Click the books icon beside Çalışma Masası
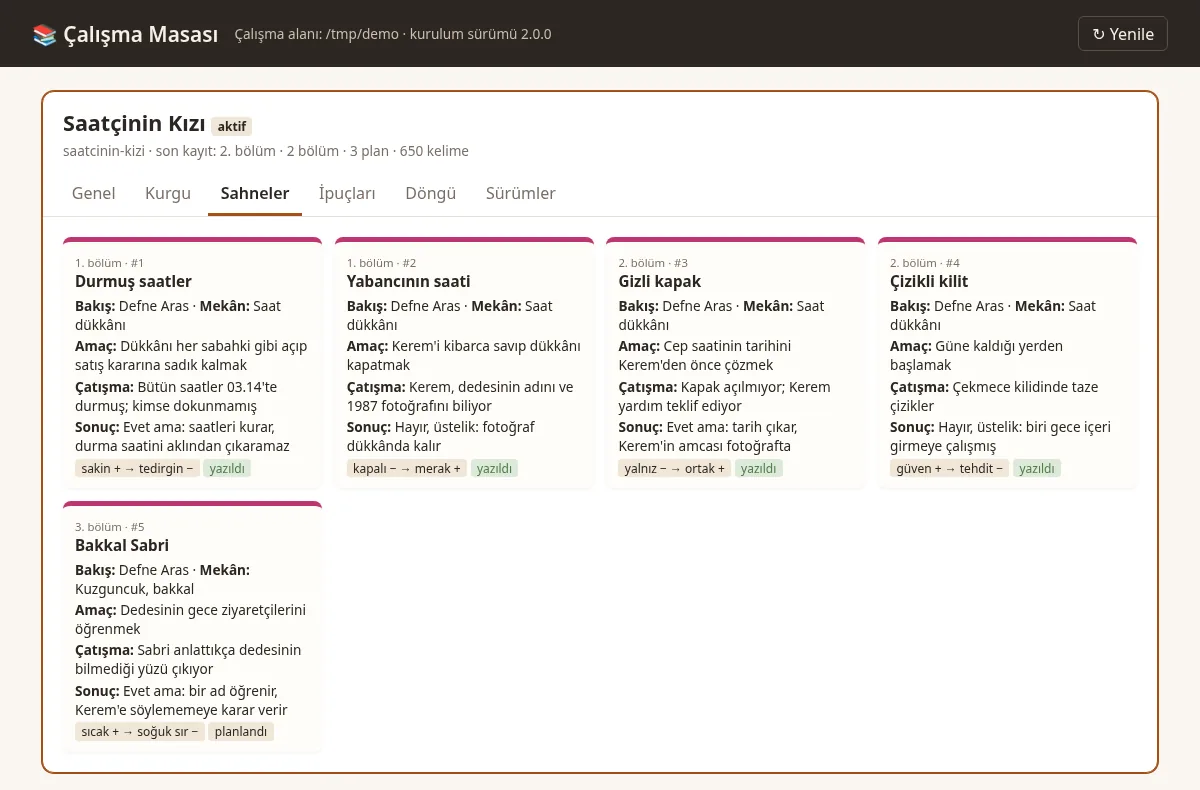The height and width of the screenshot is (790, 1200). click(x=45, y=34)
